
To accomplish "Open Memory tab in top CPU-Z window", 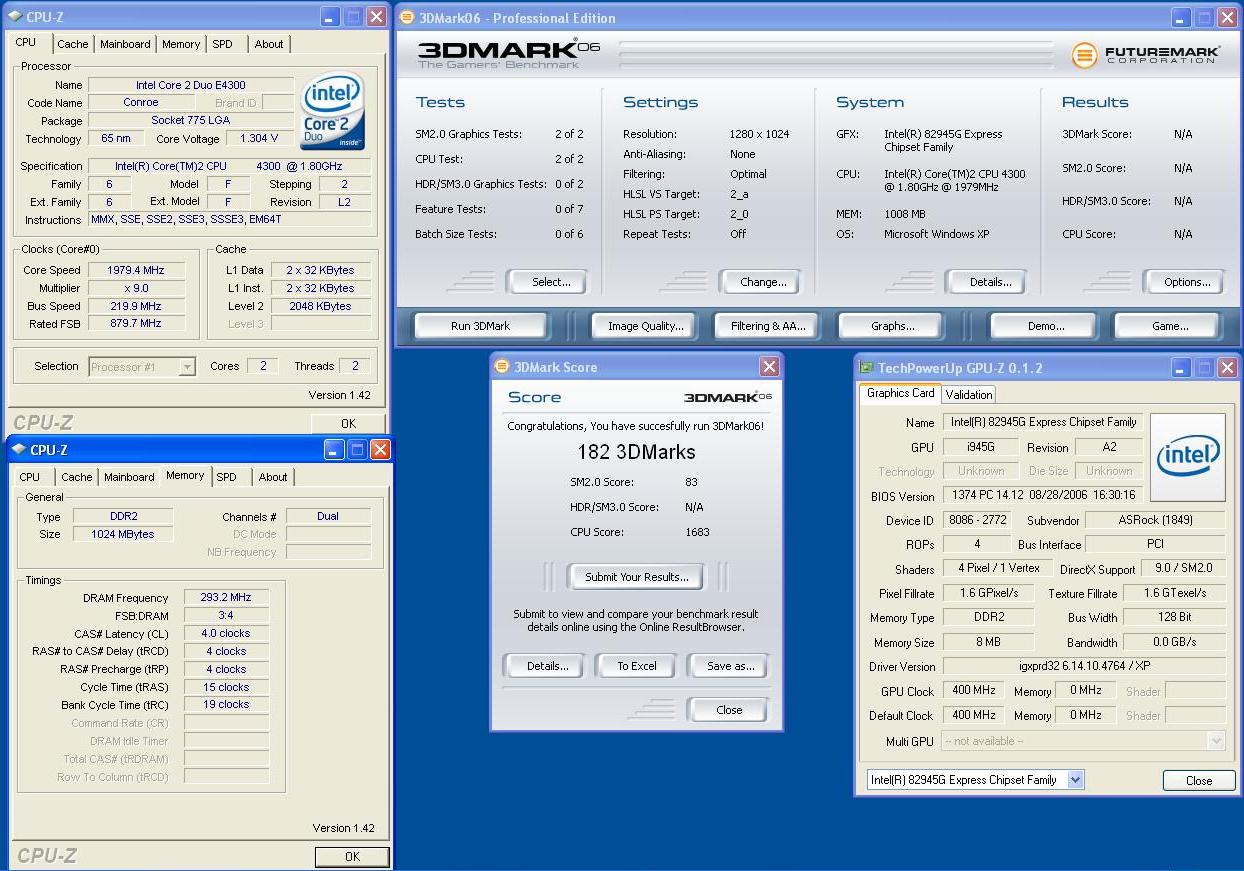I will tap(181, 44).
